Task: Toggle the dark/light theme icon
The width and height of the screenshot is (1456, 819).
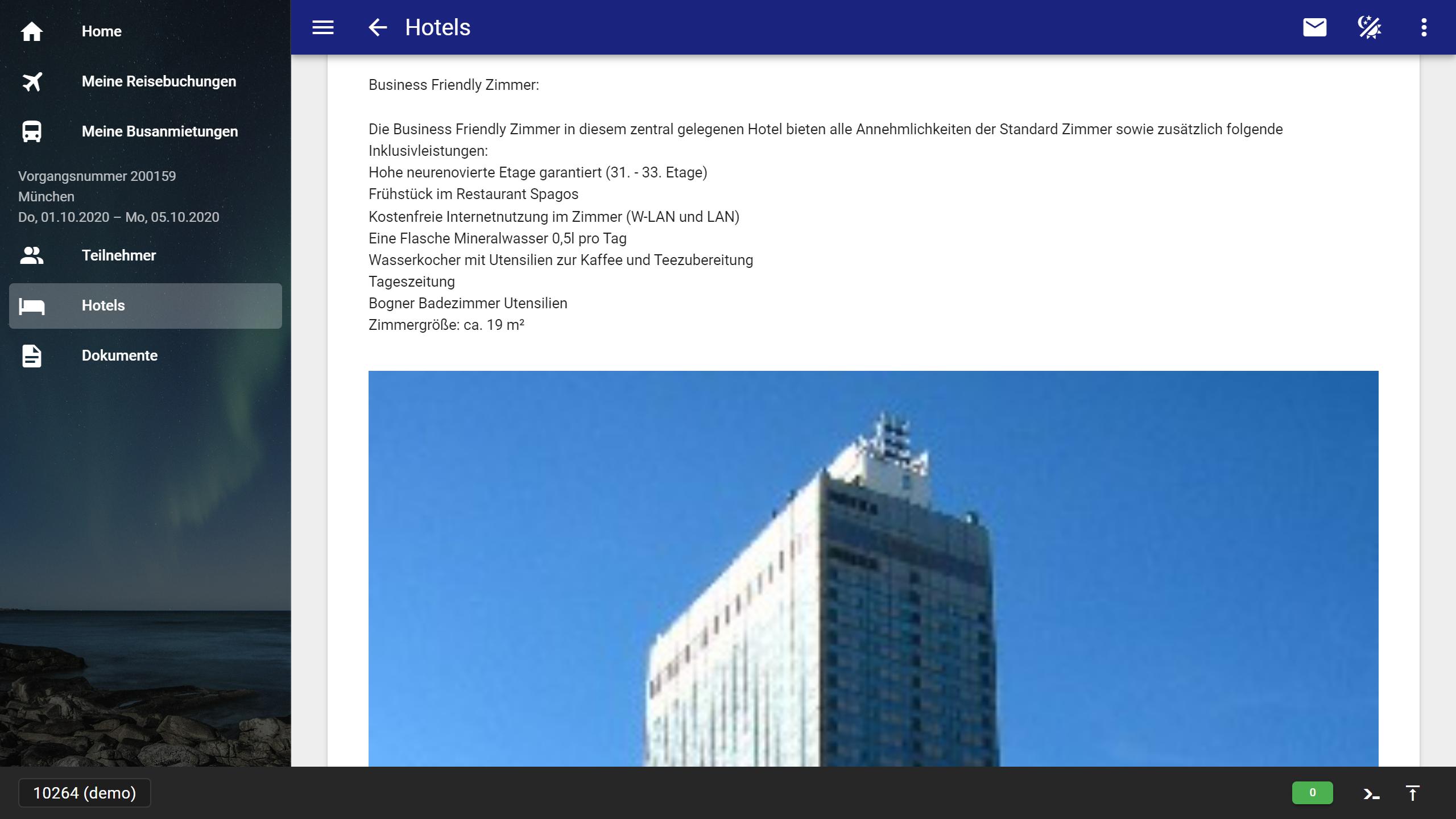Action: tap(1369, 27)
